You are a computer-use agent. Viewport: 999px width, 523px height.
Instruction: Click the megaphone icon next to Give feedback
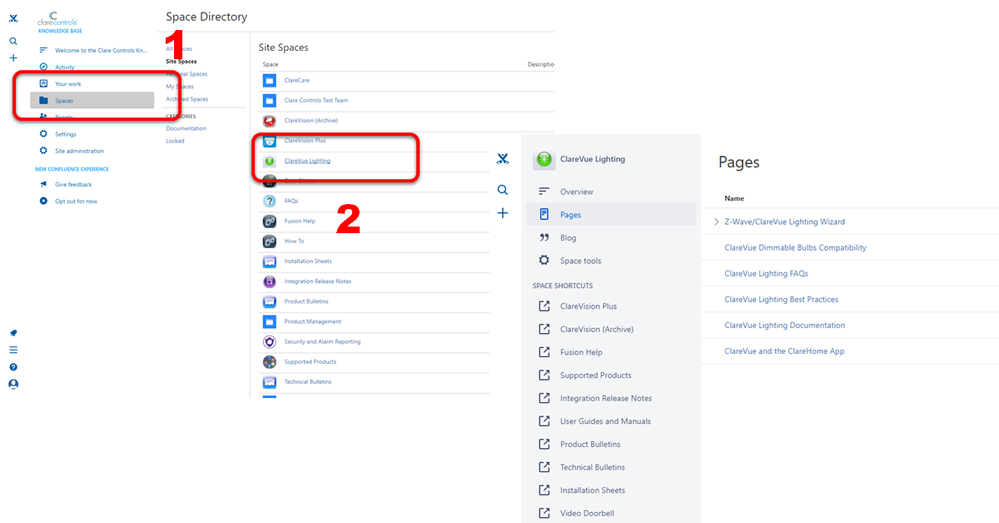pyautogui.click(x=43, y=184)
